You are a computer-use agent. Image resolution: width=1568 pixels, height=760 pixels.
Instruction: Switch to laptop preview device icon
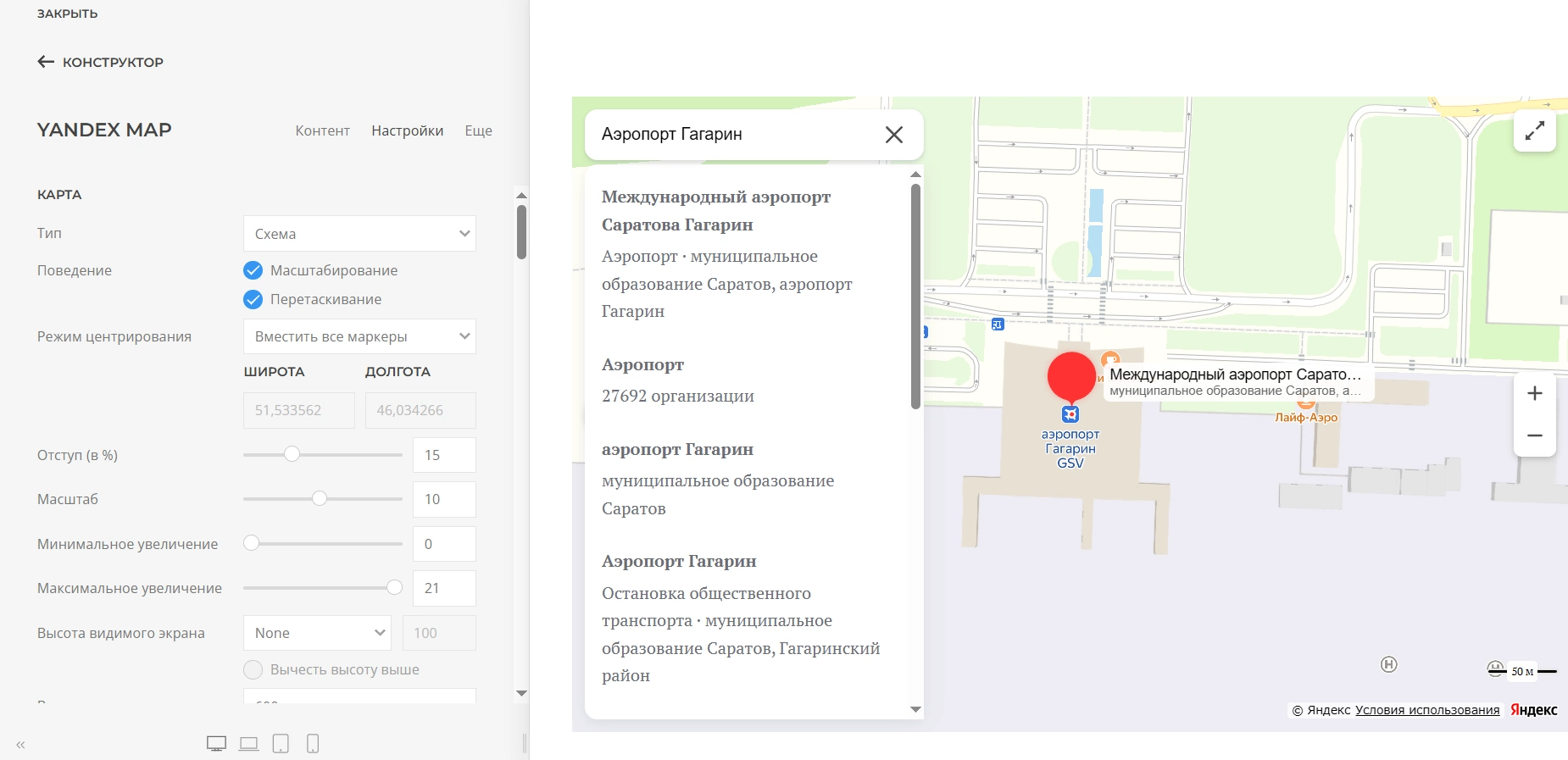tap(248, 744)
